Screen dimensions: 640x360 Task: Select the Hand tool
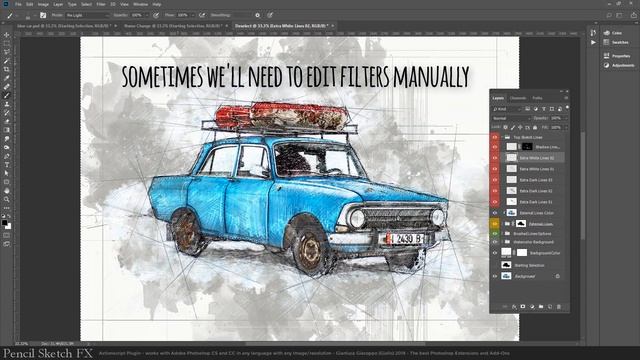[x=7, y=191]
